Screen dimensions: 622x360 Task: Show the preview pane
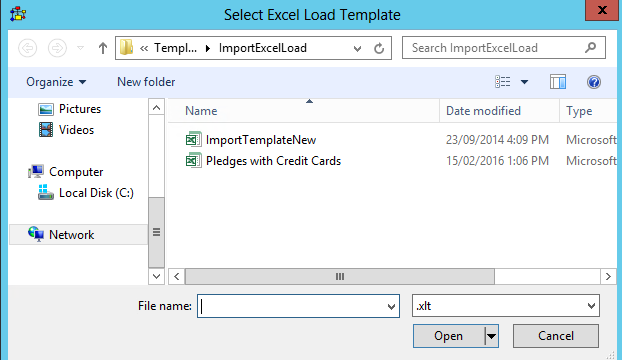(558, 82)
